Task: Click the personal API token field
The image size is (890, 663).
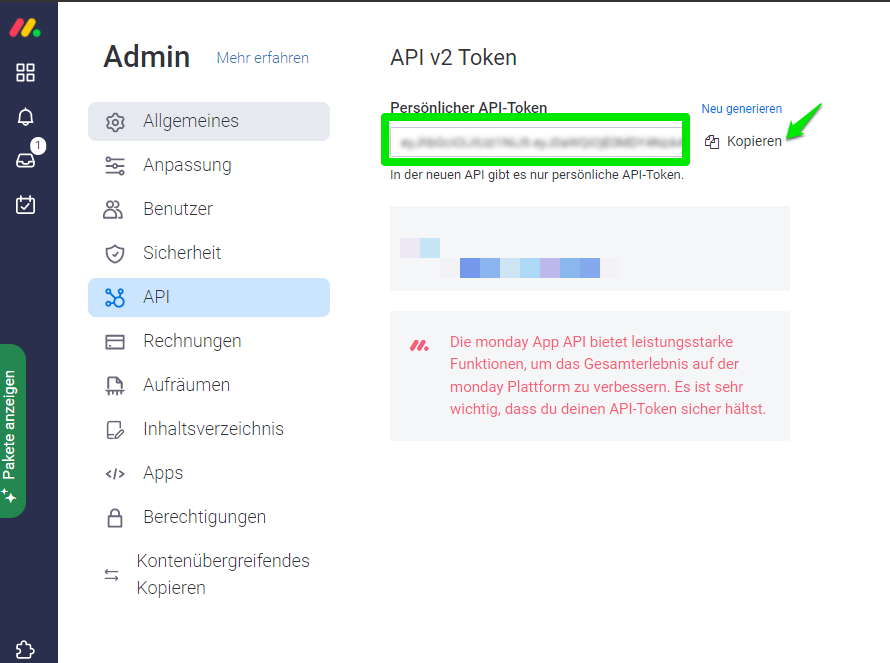Action: (x=536, y=142)
